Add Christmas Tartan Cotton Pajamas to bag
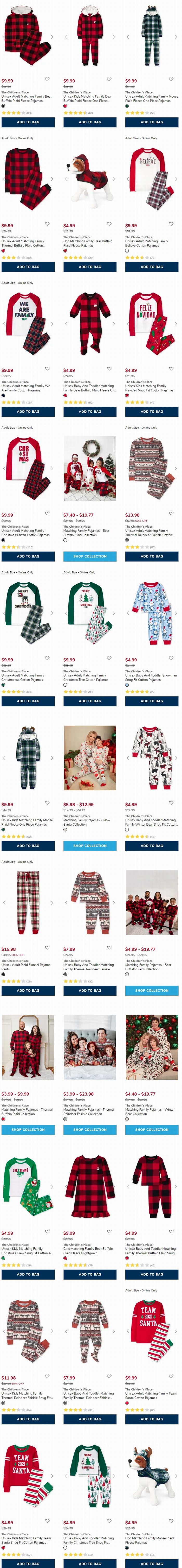 [x=28, y=556]
